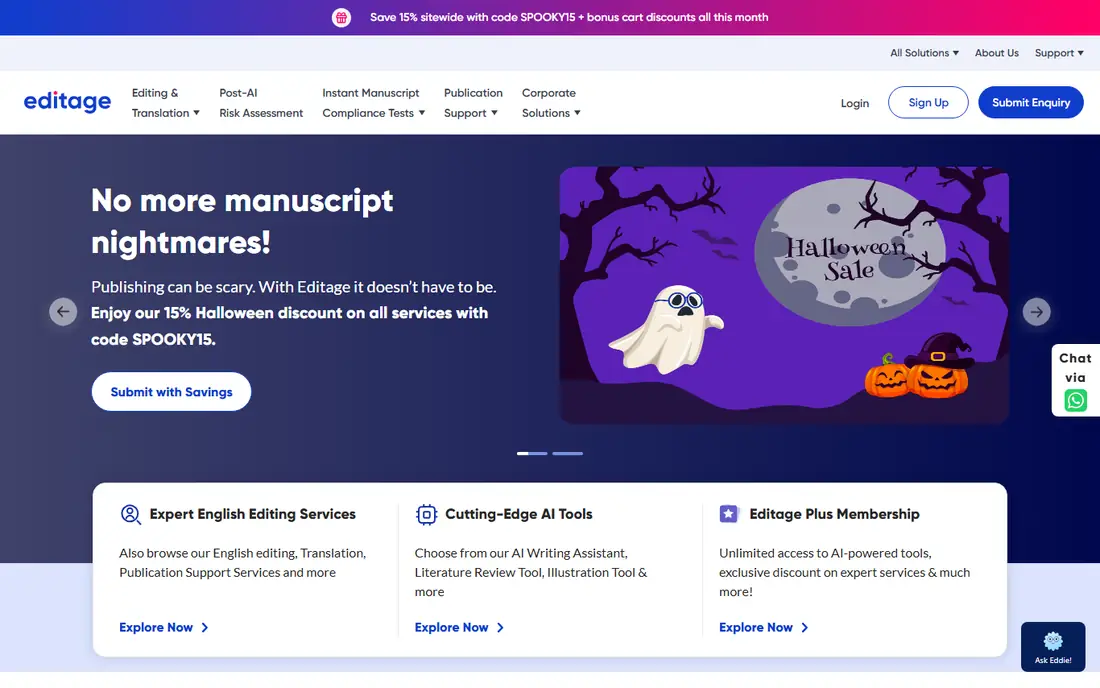Go to next carousel slide arrow
Screen dimensions: 1100x688
pyautogui.click(x=1036, y=311)
